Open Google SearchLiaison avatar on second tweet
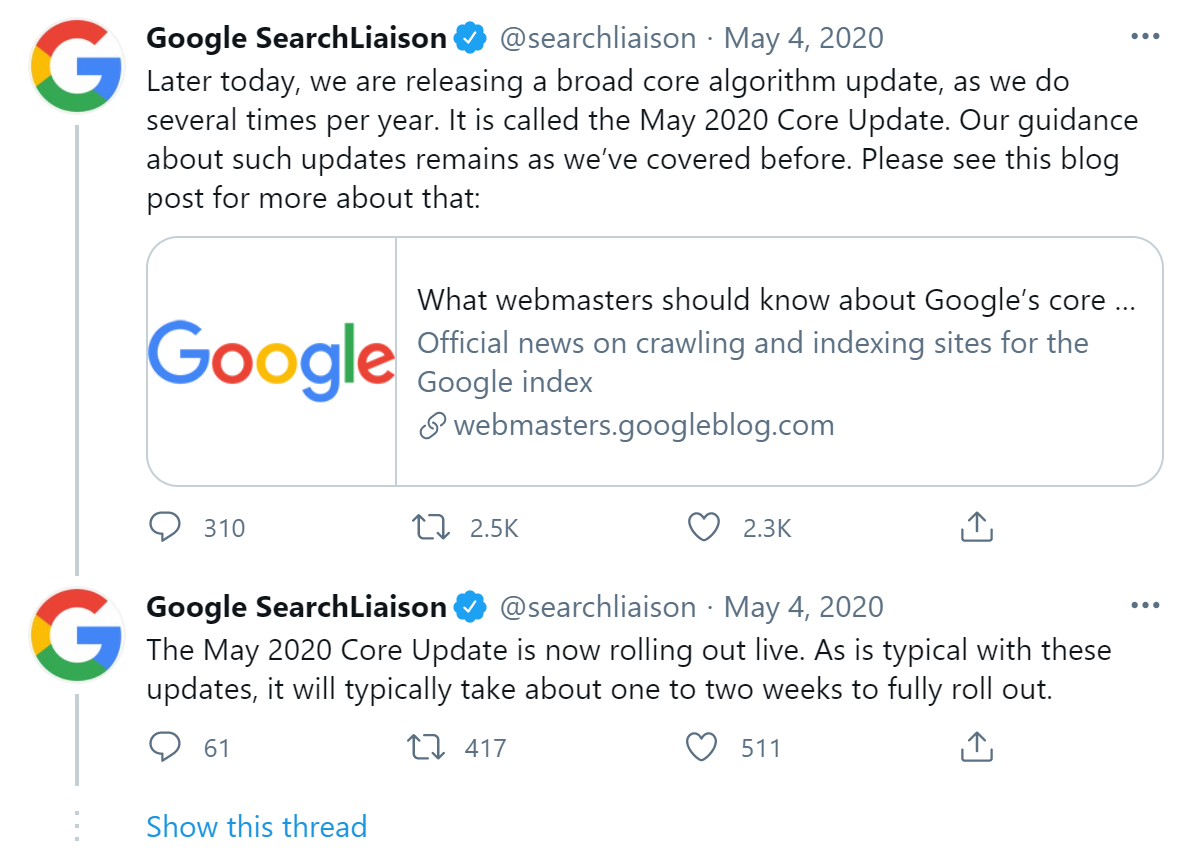 pos(77,634)
